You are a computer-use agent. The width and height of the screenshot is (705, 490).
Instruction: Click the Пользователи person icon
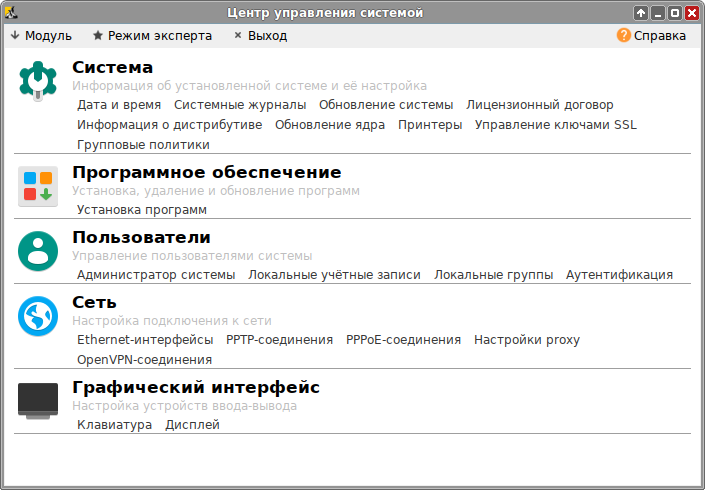coord(38,251)
